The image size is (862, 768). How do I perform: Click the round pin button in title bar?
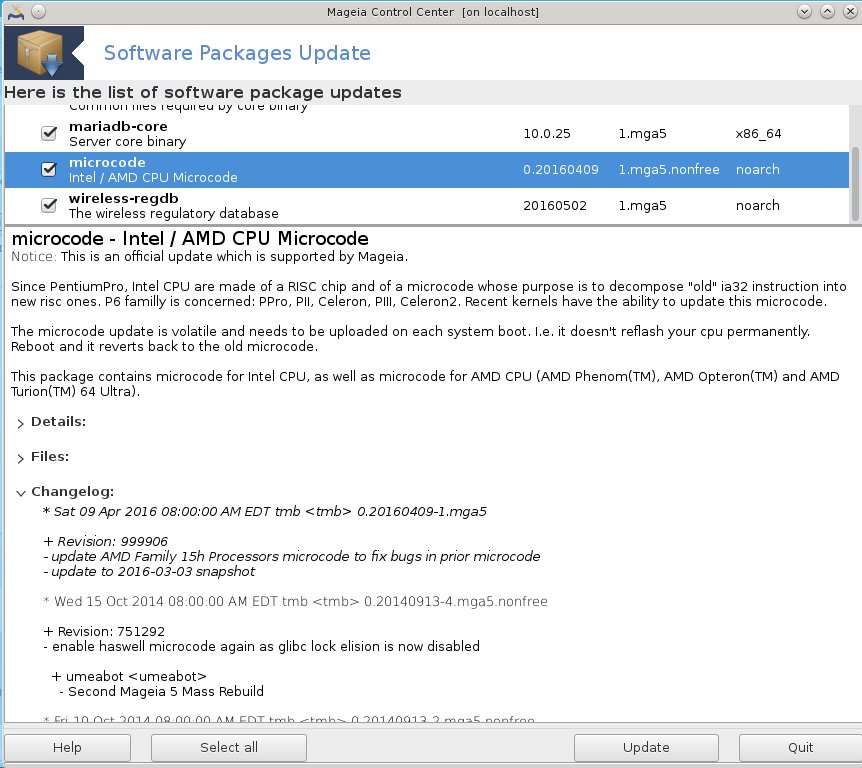click(38, 12)
